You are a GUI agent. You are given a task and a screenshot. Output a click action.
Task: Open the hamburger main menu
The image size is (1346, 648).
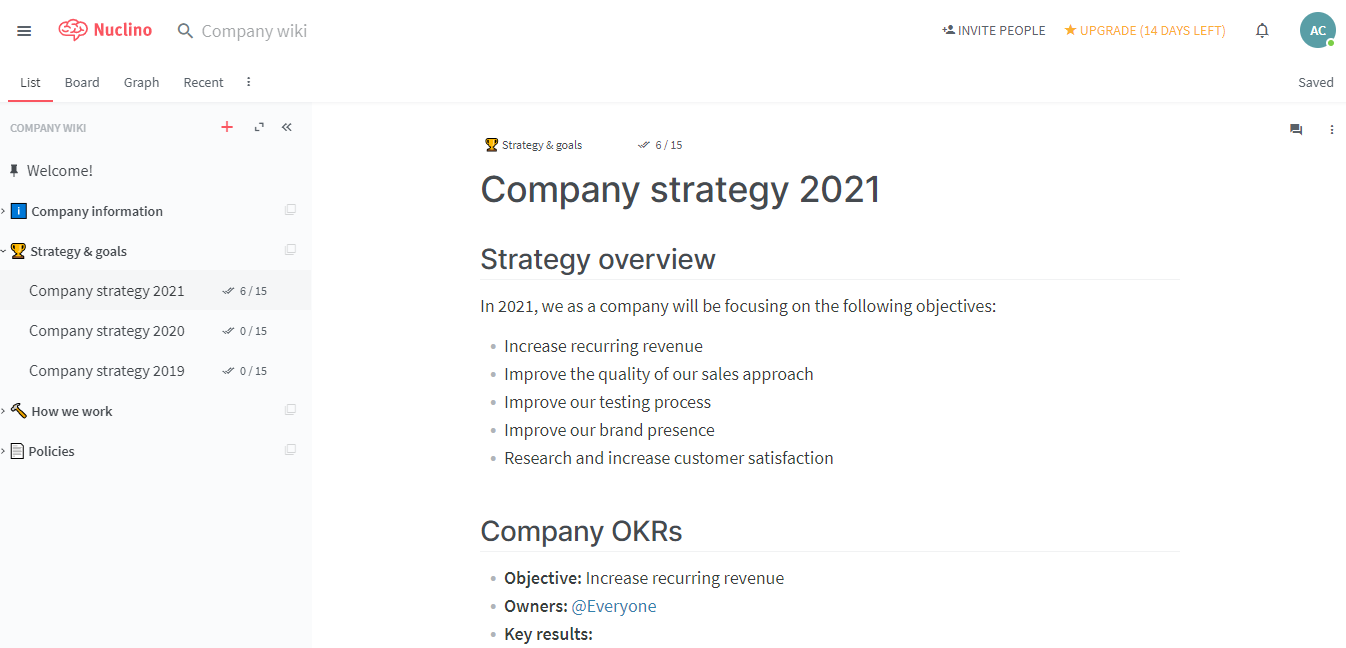pyautogui.click(x=25, y=31)
